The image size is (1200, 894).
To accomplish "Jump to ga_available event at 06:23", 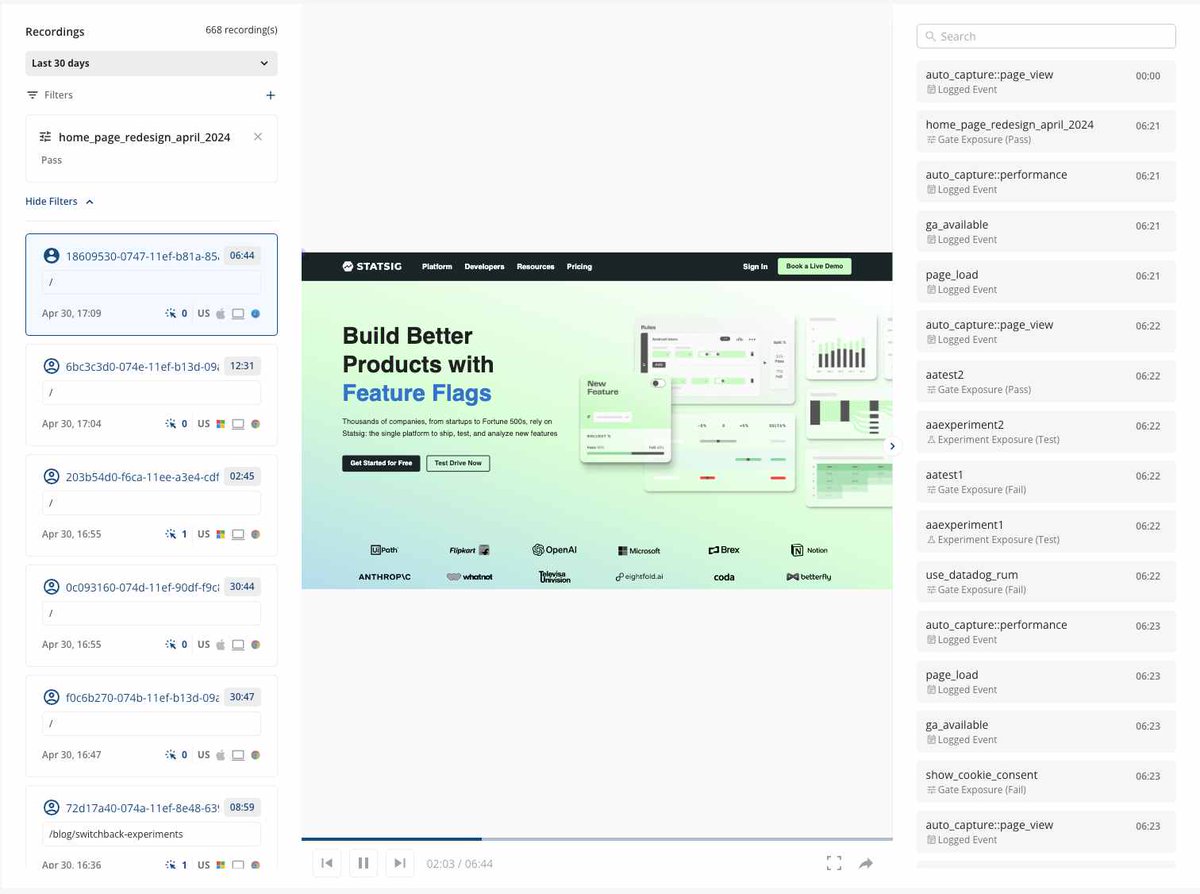I will (1046, 731).
